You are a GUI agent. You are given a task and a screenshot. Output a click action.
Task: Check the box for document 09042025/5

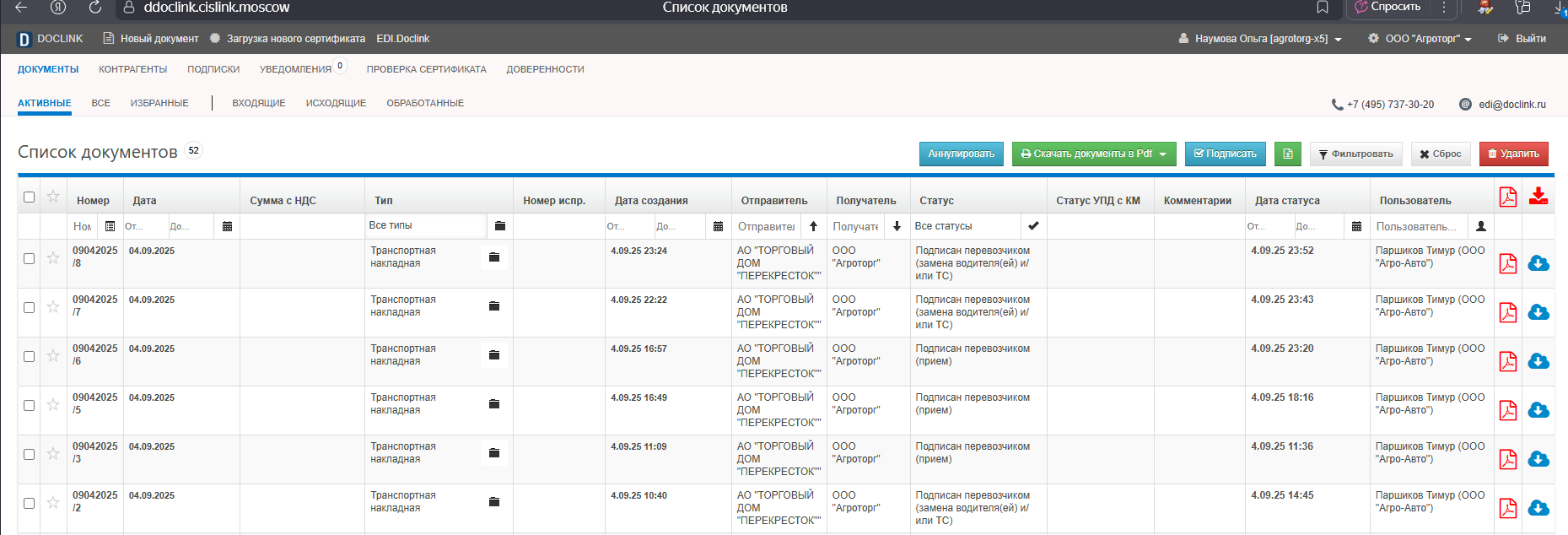(x=30, y=405)
